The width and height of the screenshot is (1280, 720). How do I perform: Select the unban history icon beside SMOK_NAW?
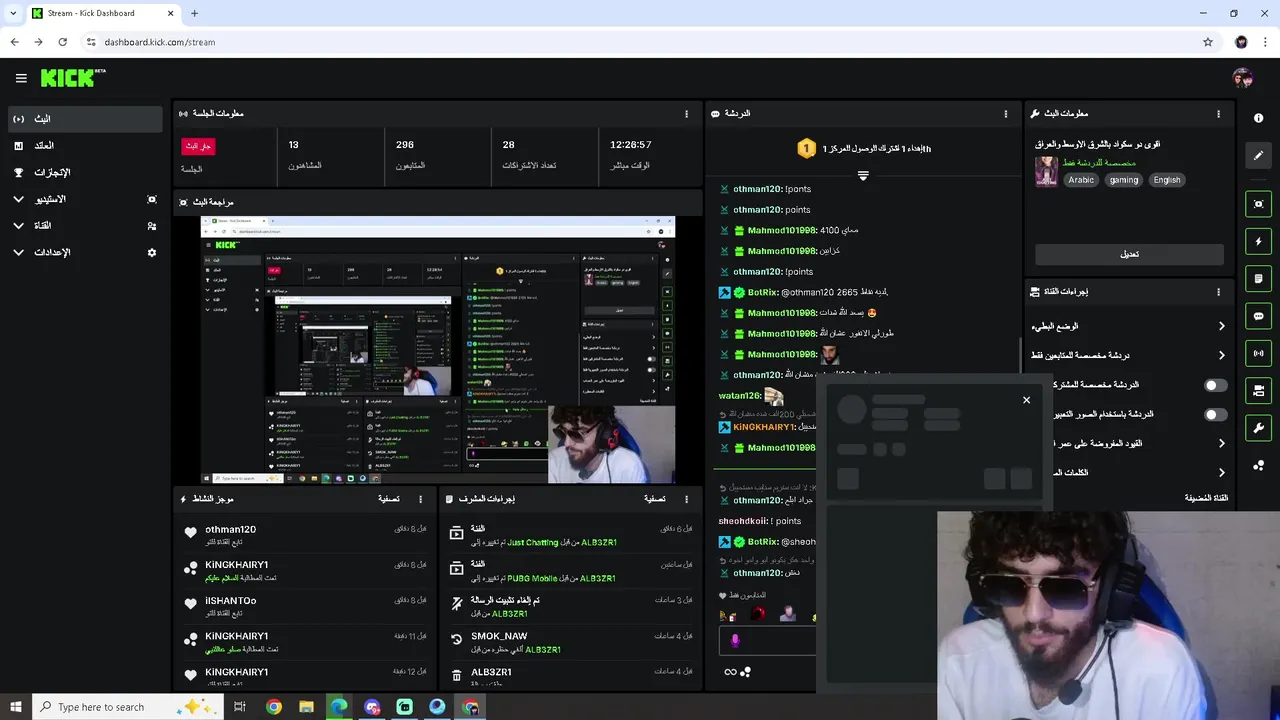coord(456,640)
